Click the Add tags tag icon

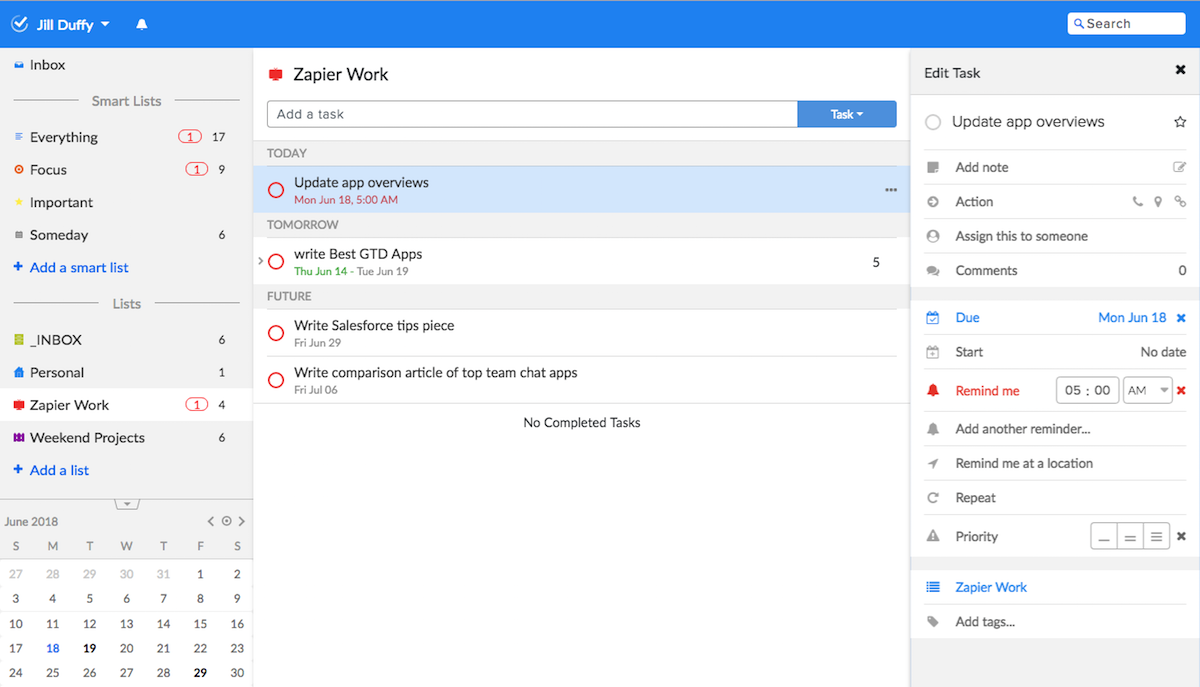[933, 621]
